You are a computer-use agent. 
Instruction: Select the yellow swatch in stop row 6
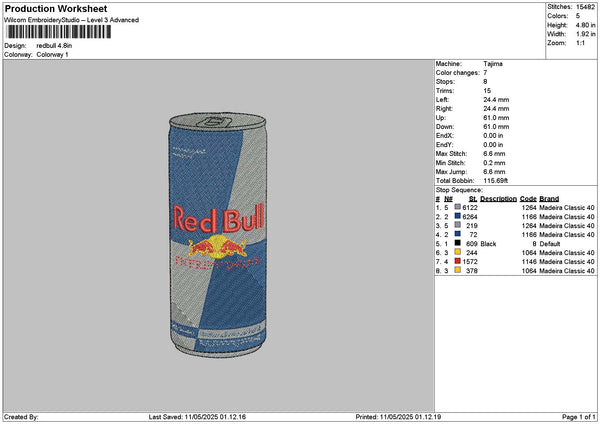click(x=457, y=252)
